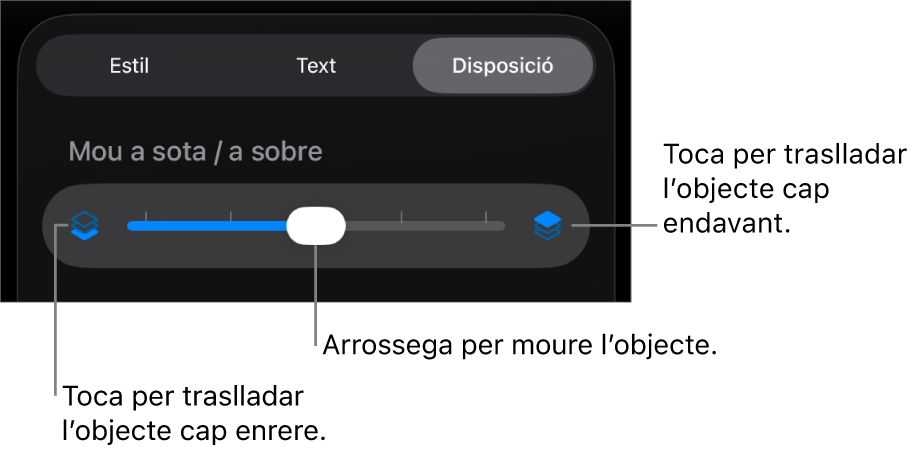Click the callout line under slider thumb
Screen dimensions: 915x455
coord(316,297)
